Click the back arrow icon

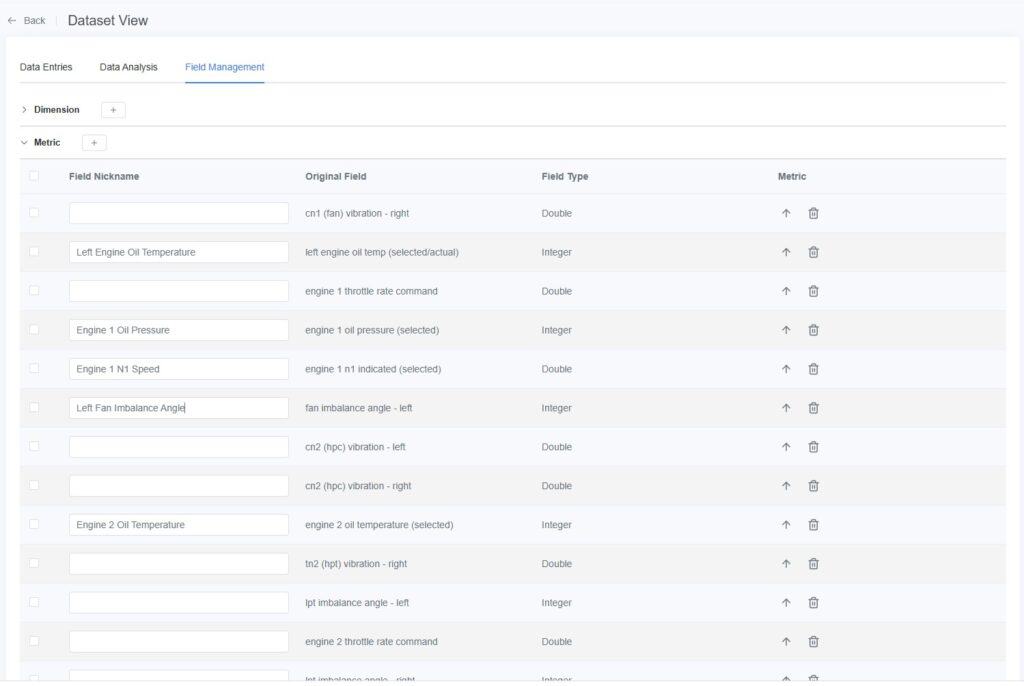point(12,21)
